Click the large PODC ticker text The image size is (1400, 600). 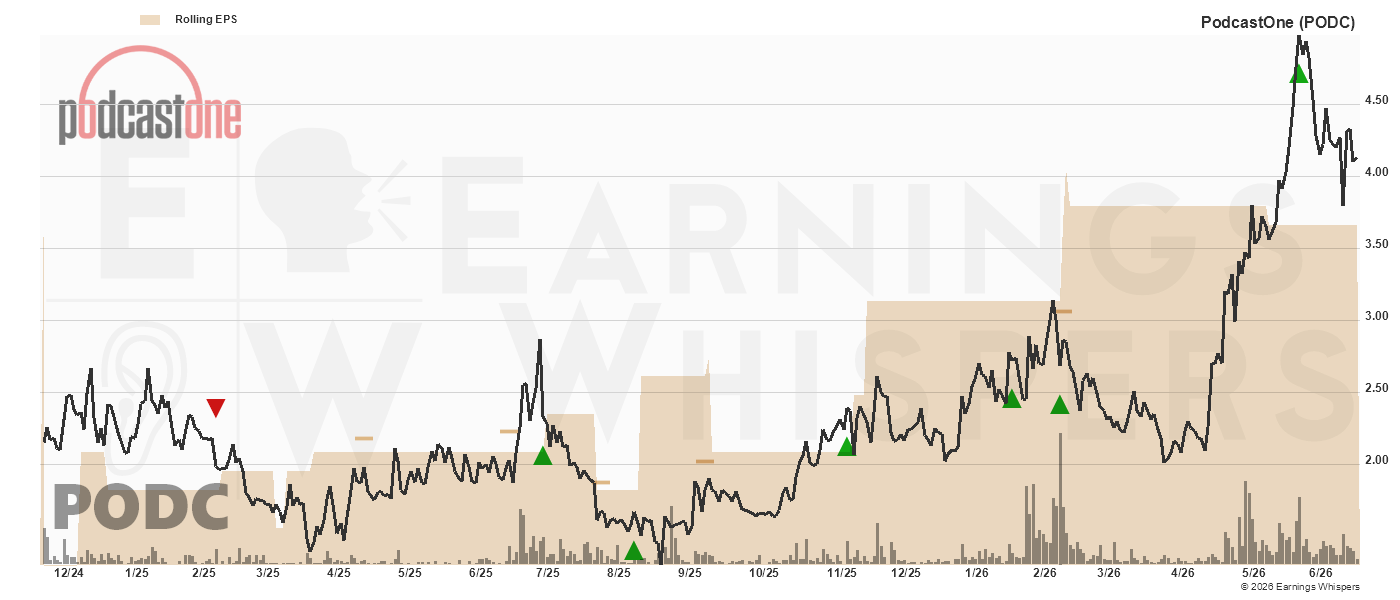(x=141, y=507)
